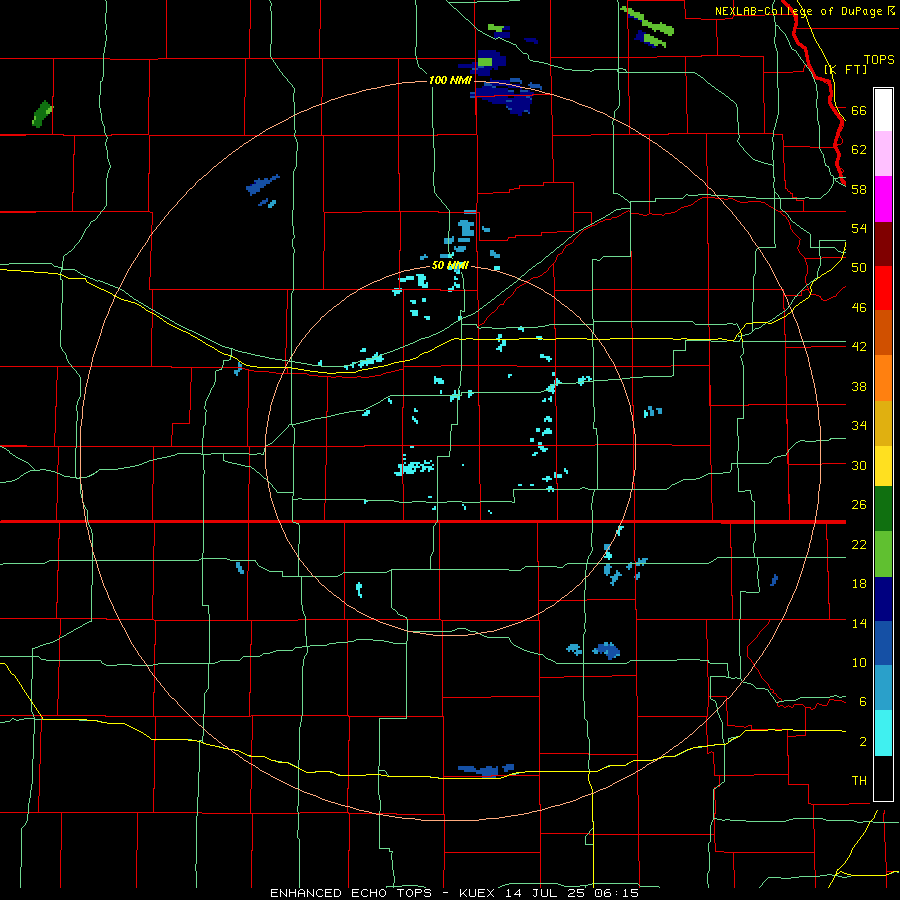
Task: Click the legend value 34
Action: [x=859, y=426]
